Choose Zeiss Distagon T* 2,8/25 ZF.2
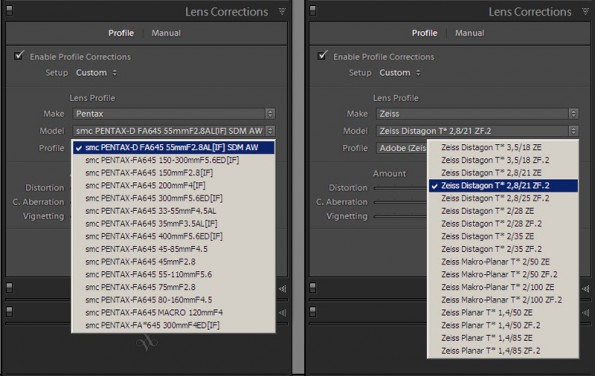 pos(503,198)
